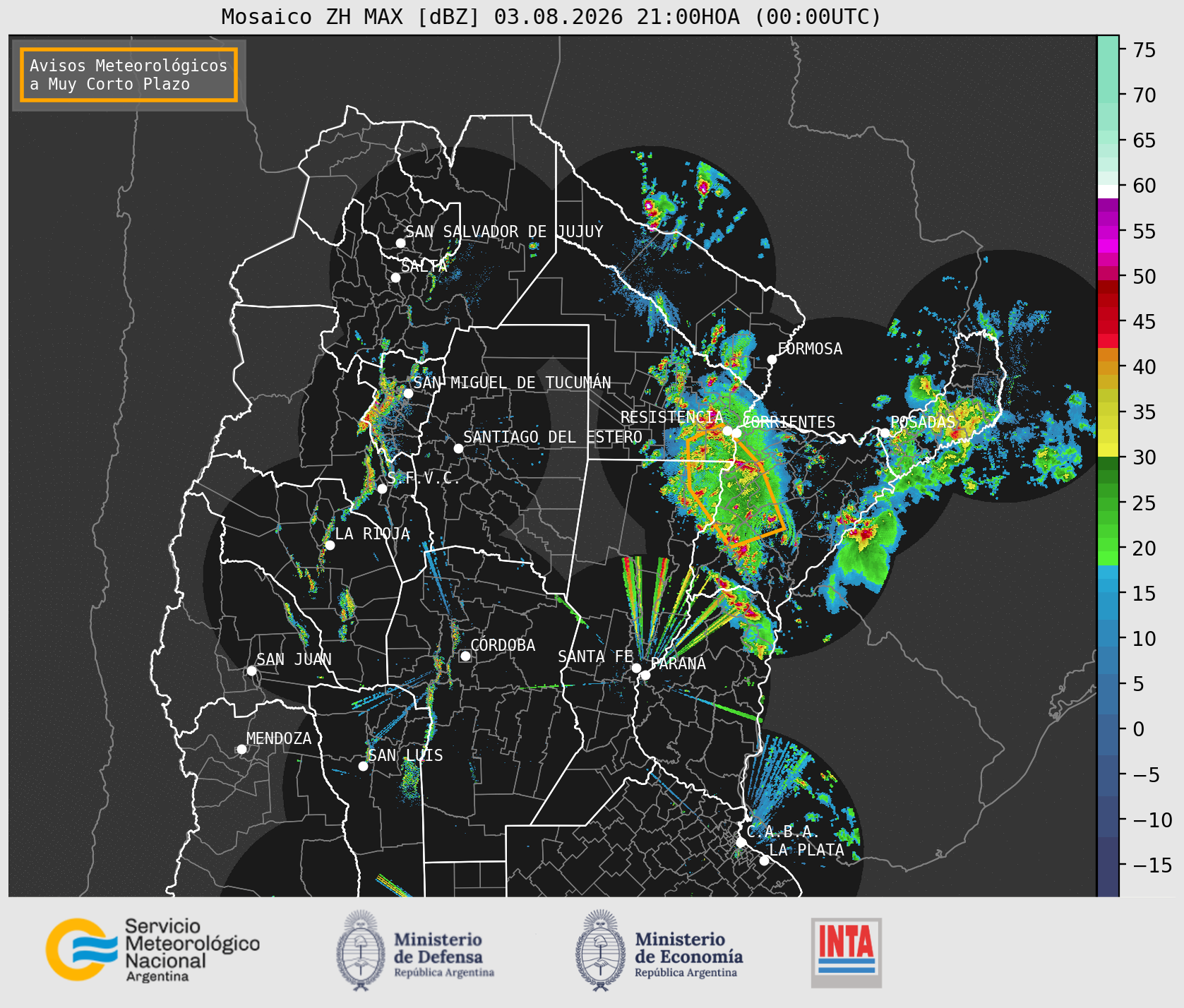The height and width of the screenshot is (1008, 1184).
Task: Click the Mendoza city marker dot
Action: [x=241, y=749]
